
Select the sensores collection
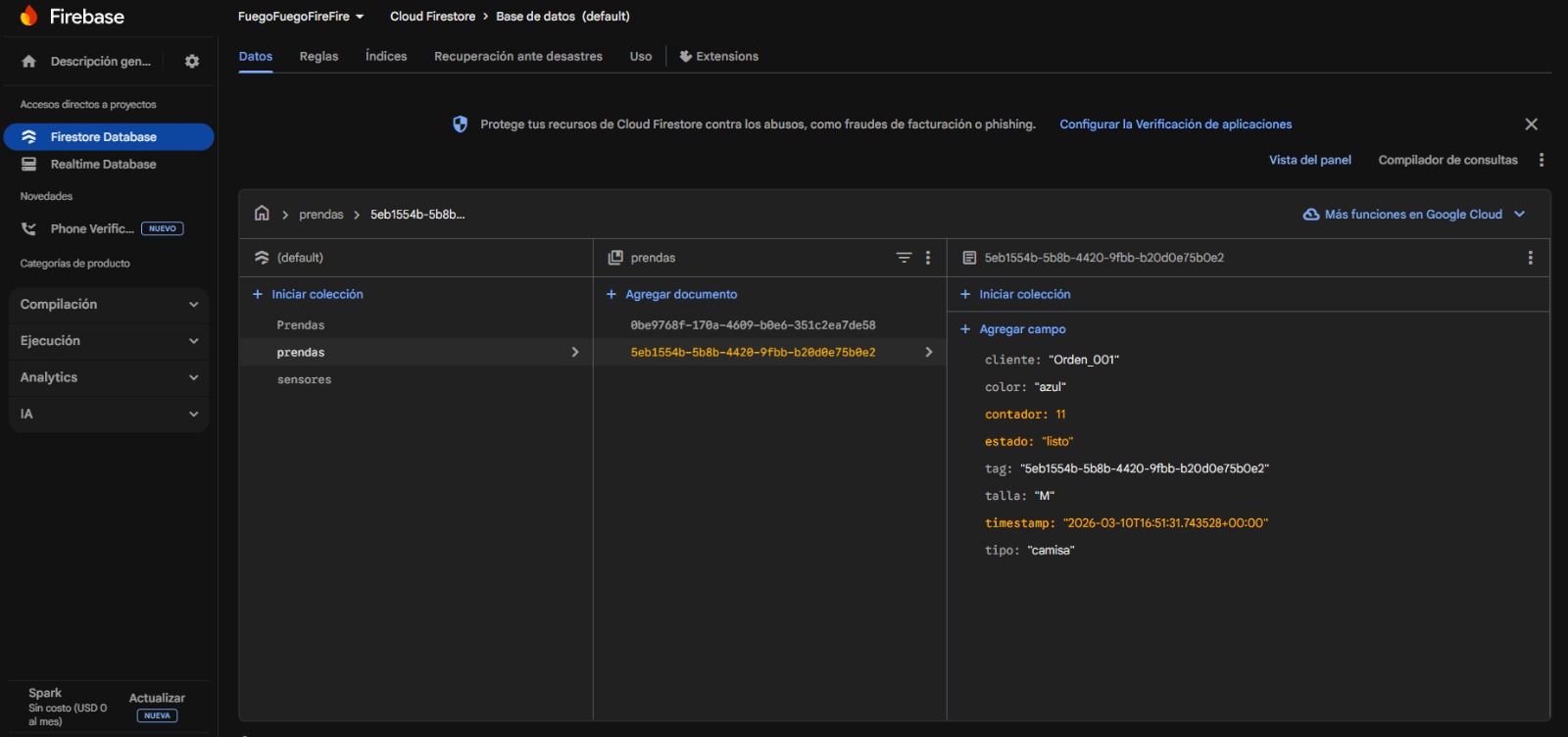tap(304, 380)
